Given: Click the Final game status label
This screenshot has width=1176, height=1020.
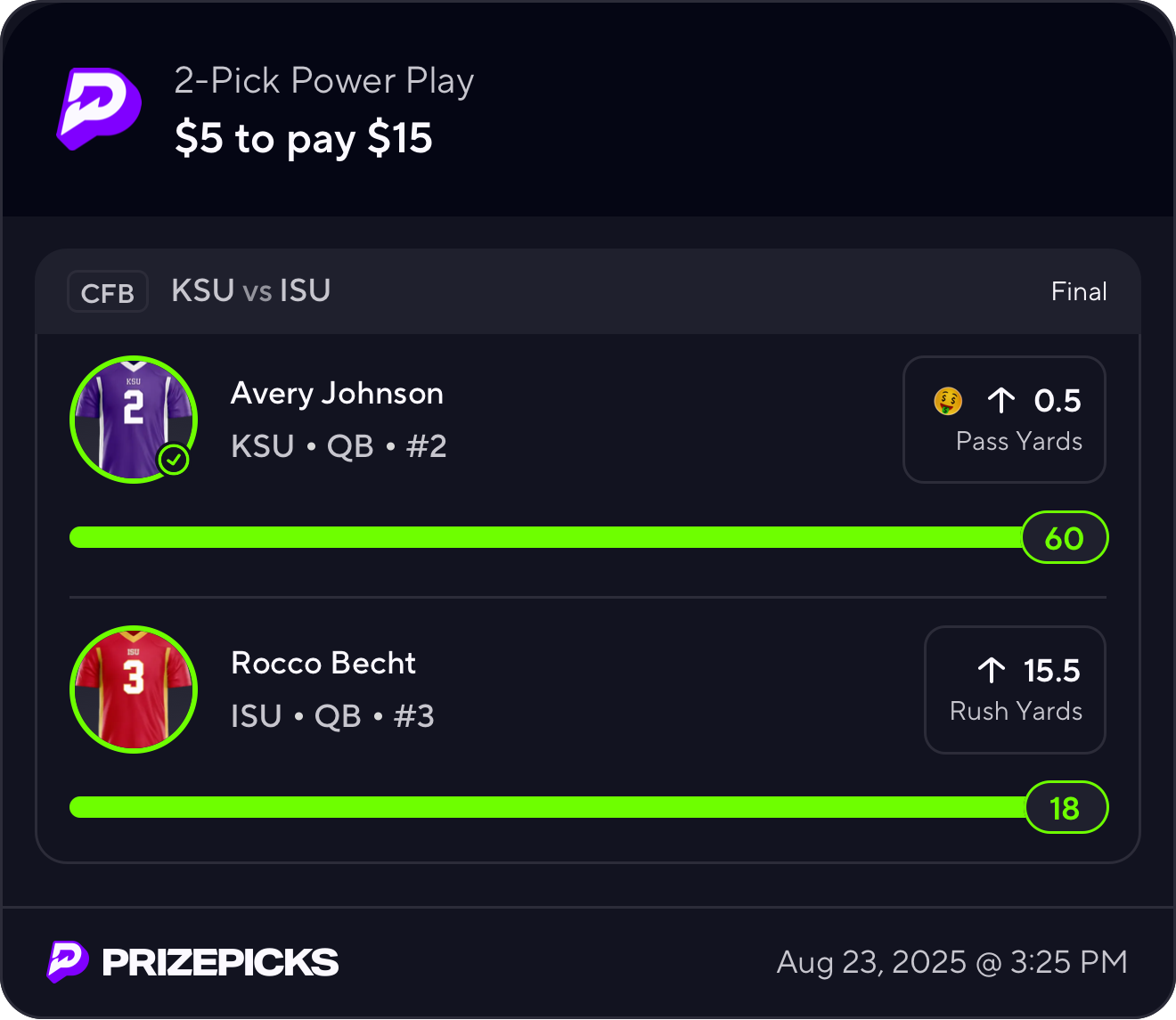Looking at the screenshot, I should click(1078, 292).
